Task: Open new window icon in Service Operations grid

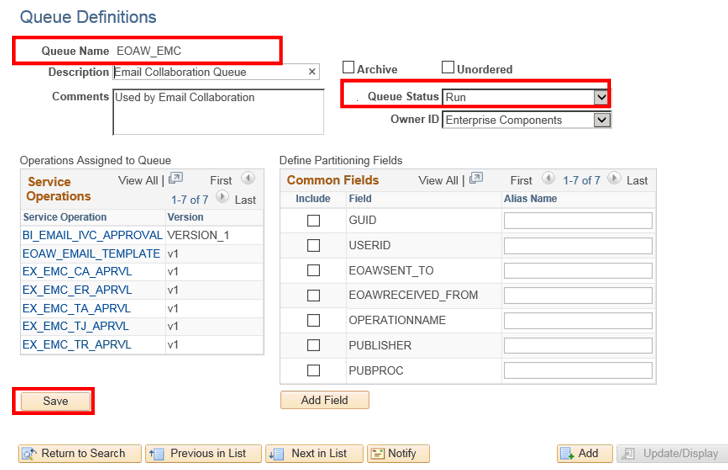Action: [176, 179]
